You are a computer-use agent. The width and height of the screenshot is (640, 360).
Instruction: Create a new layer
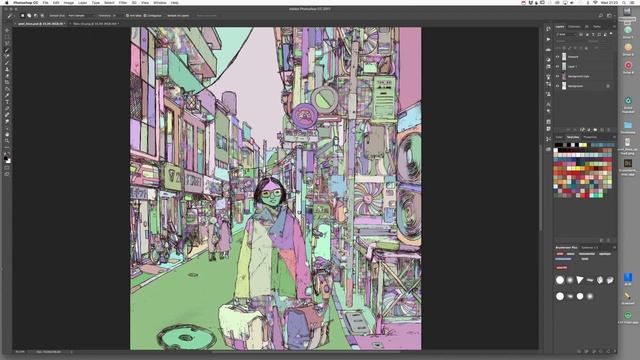coord(602,130)
